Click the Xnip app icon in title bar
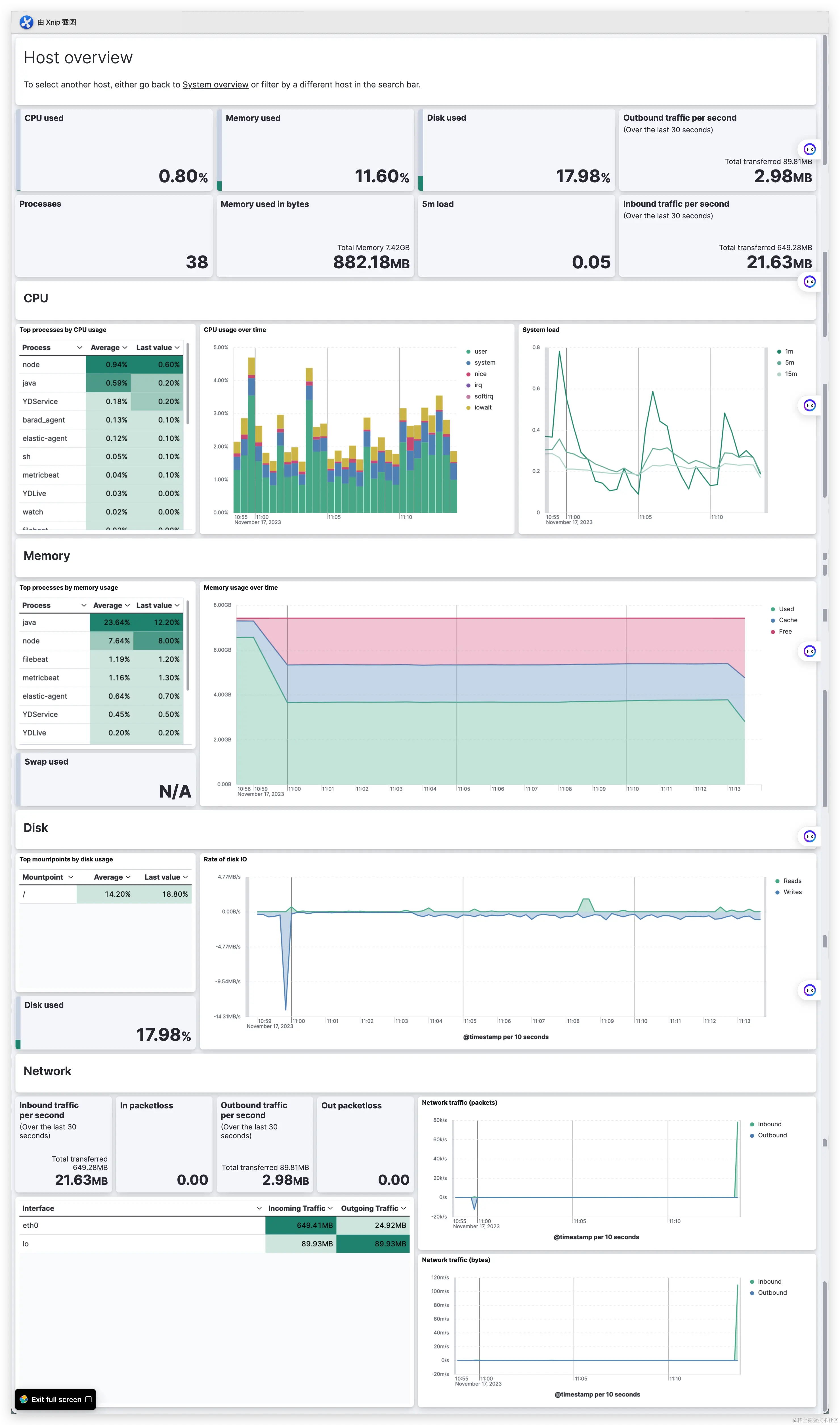This screenshot has height=1425, width=840. [x=26, y=22]
